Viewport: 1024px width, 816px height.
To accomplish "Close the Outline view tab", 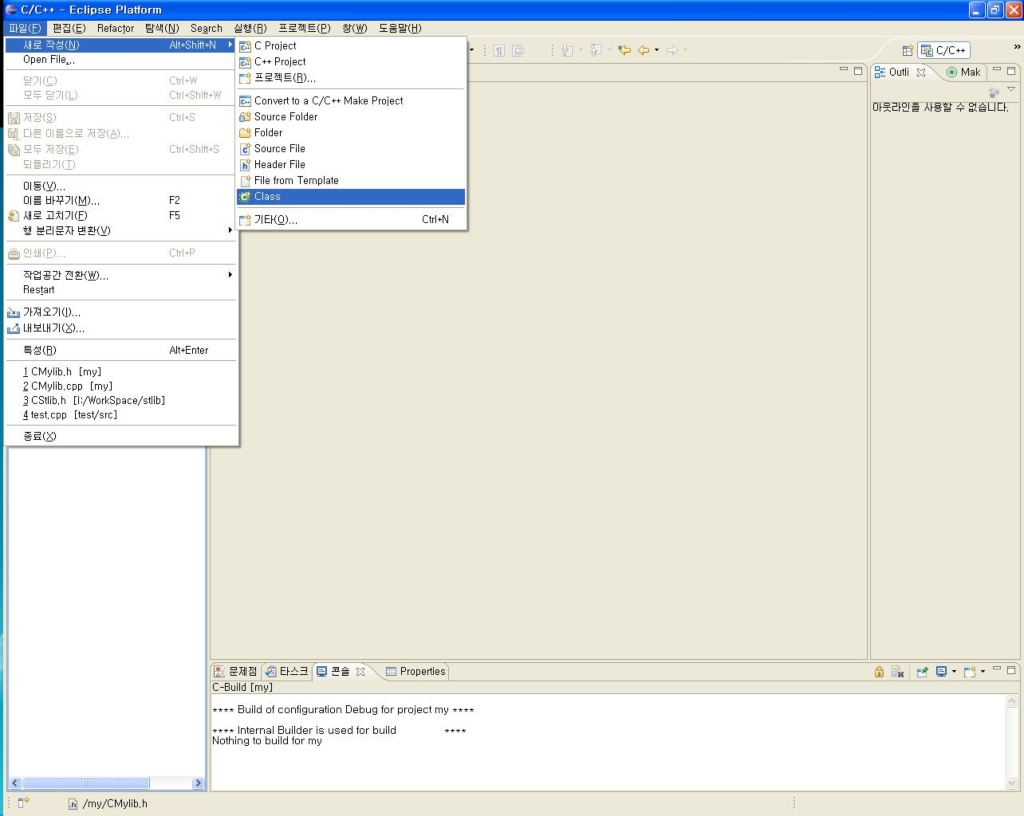I will pyautogui.click(x=921, y=72).
